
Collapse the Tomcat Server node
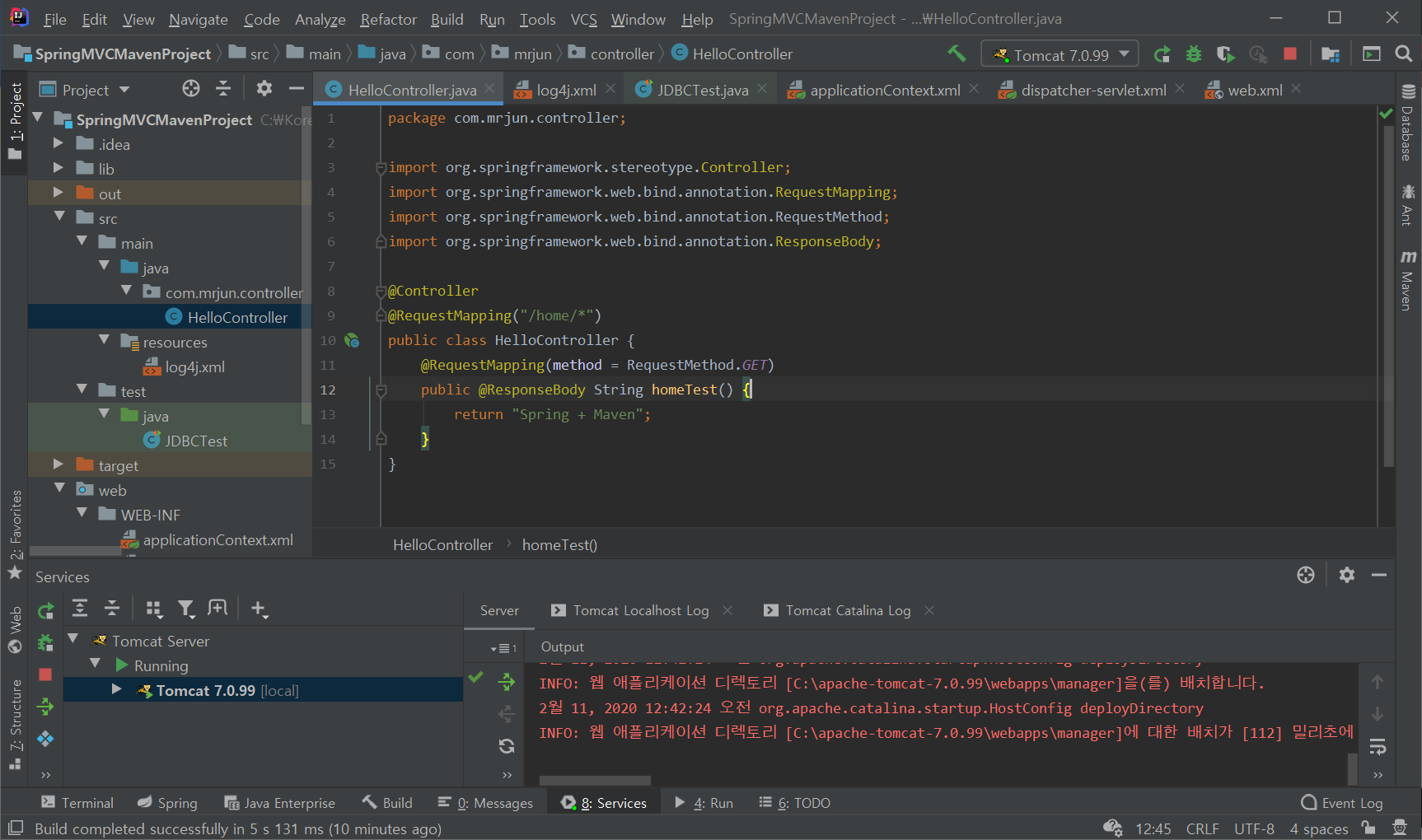click(x=73, y=639)
